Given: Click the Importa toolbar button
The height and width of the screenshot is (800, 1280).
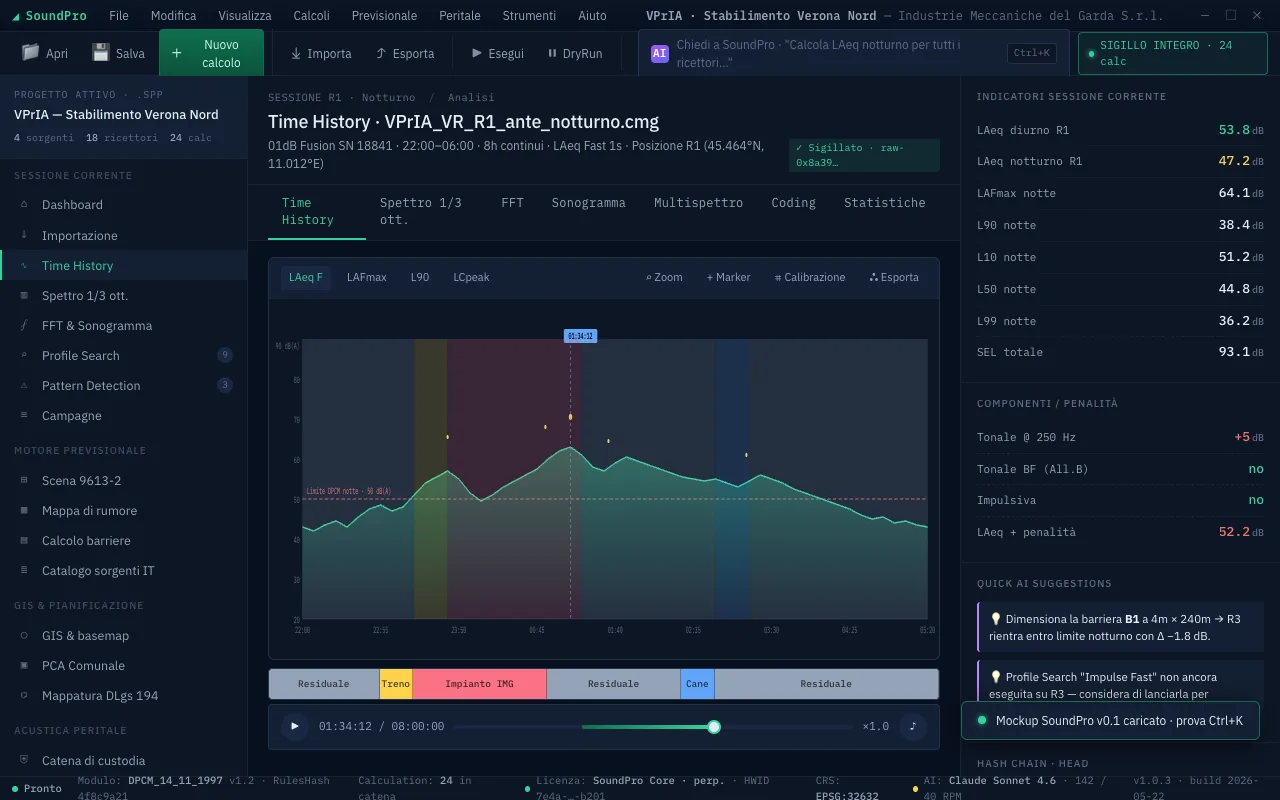Looking at the screenshot, I should point(321,53).
